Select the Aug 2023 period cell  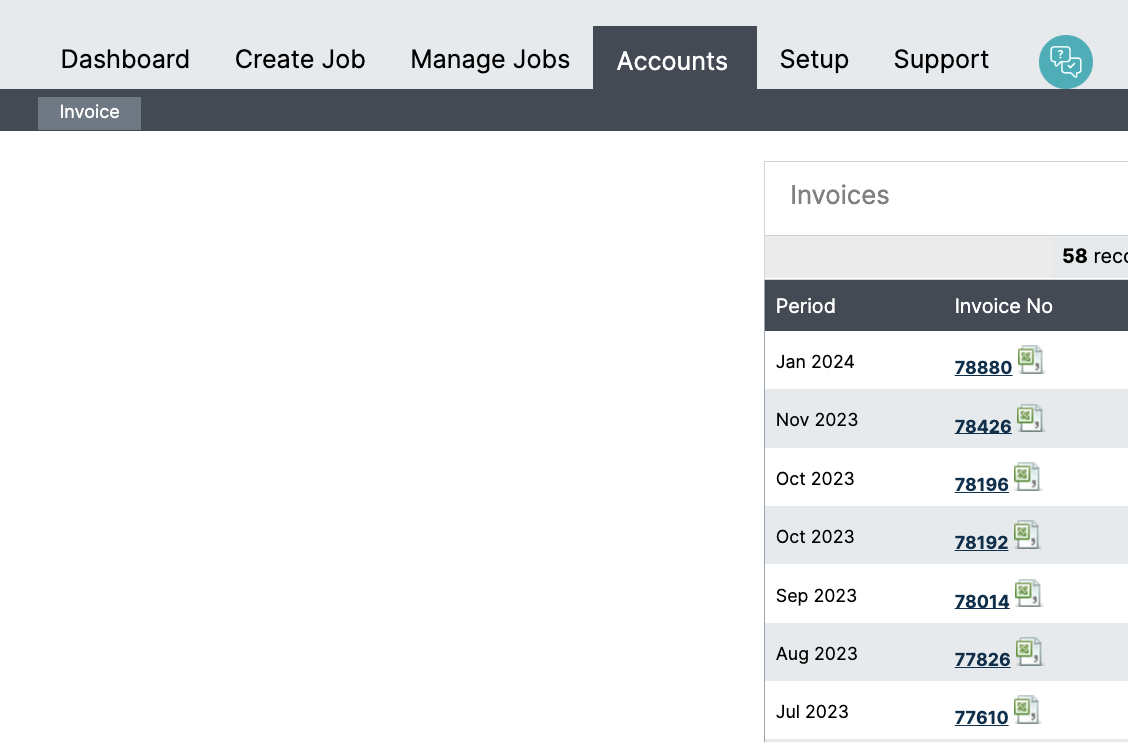(x=817, y=653)
